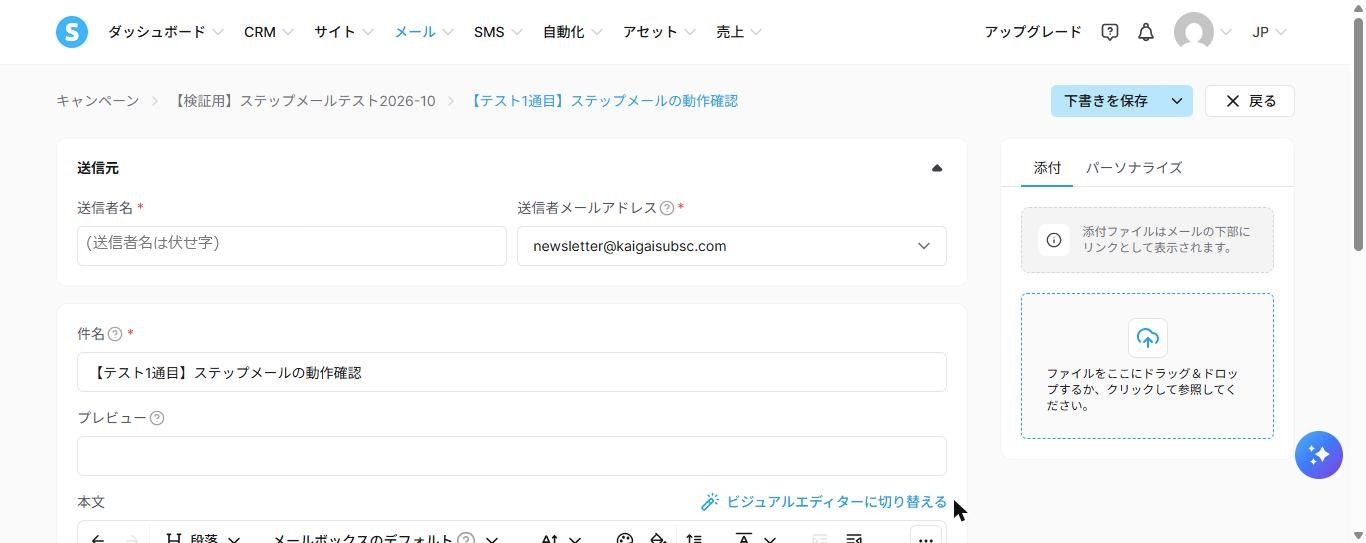Open the サイト menu
The width and height of the screenshot is (1366, 543).
[343, 32]
